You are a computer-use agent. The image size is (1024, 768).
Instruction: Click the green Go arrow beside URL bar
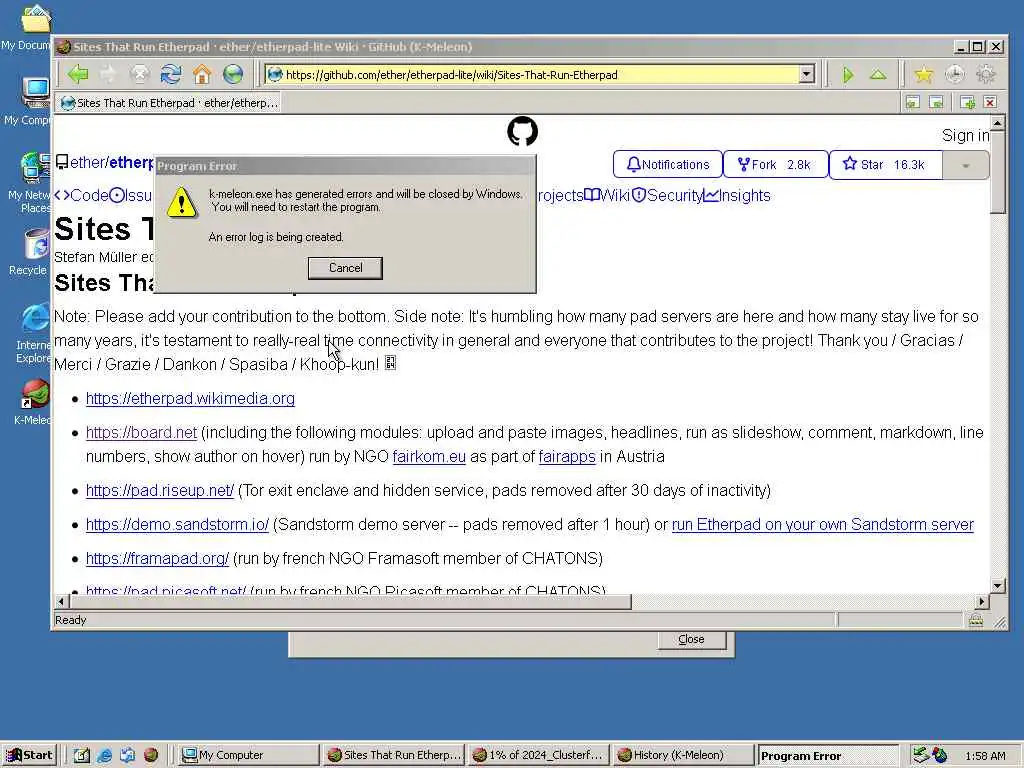[848, 75]
